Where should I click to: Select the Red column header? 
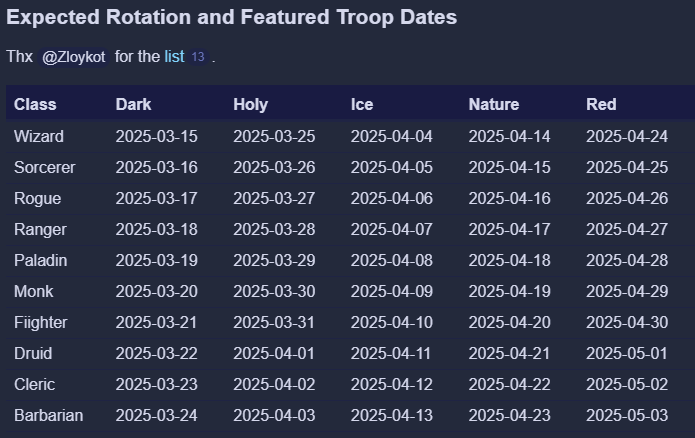[601, 104]
